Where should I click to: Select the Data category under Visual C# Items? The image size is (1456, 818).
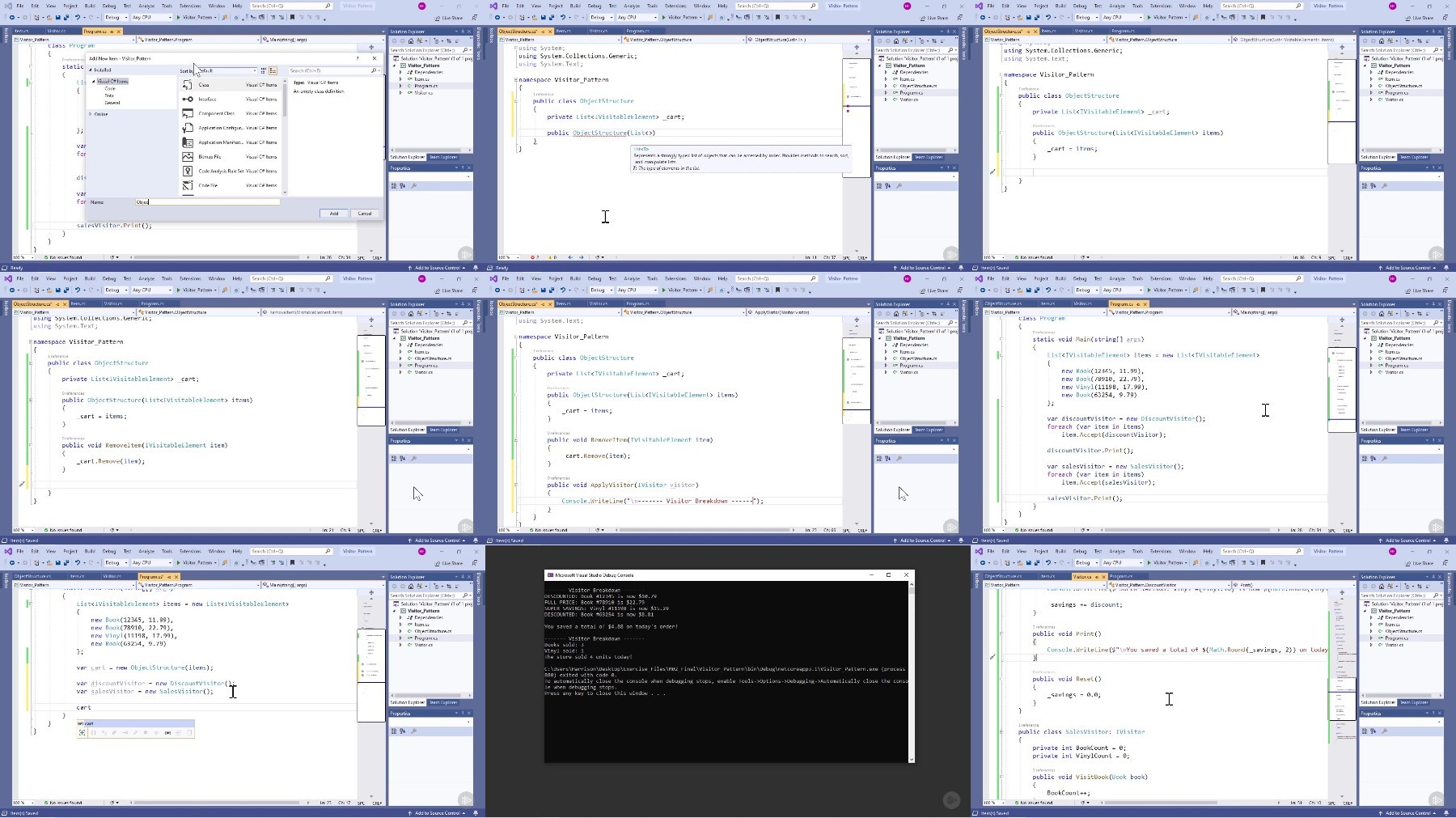point(109,95)
